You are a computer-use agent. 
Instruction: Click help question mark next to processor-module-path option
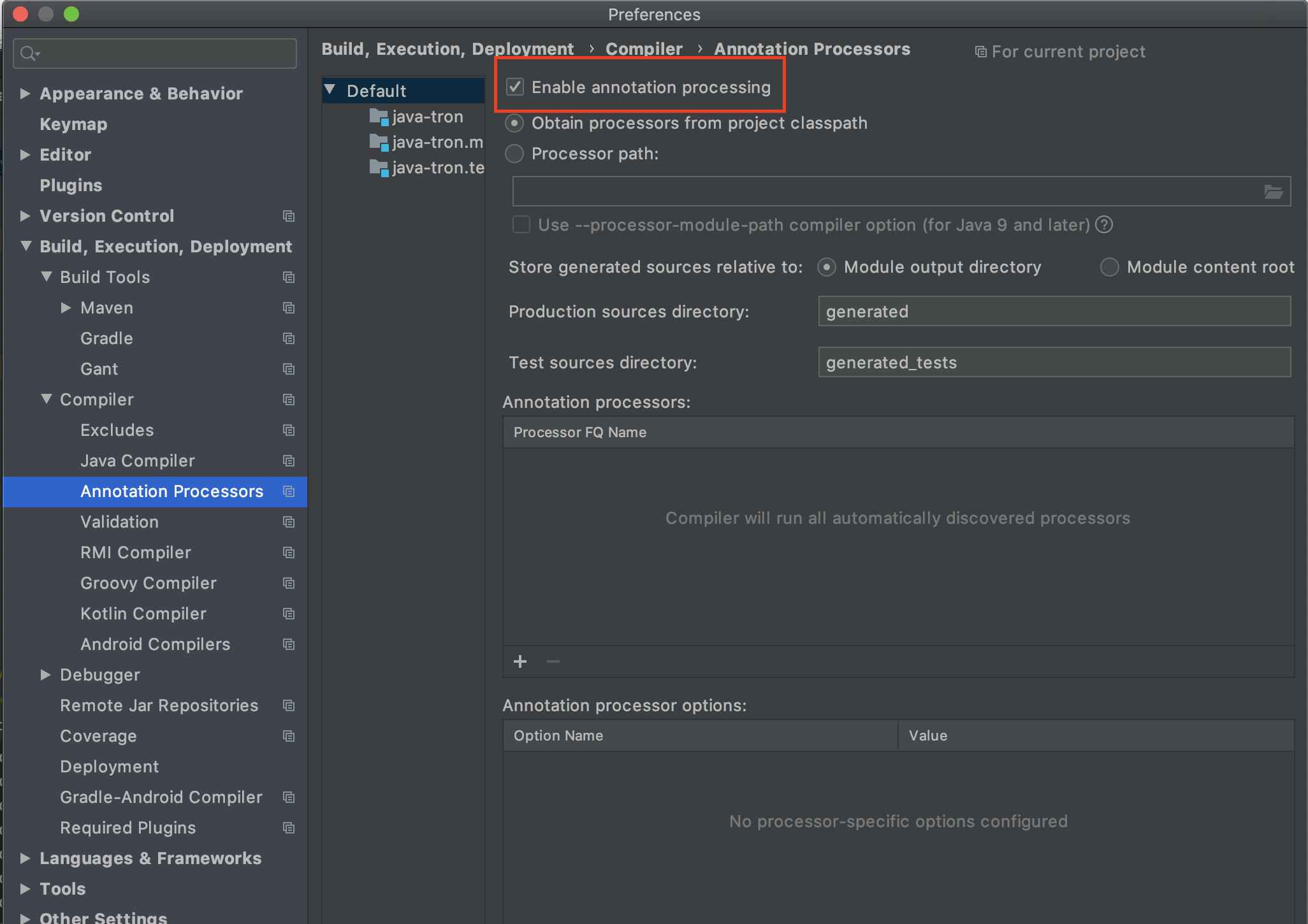(x=1104, y=225)
